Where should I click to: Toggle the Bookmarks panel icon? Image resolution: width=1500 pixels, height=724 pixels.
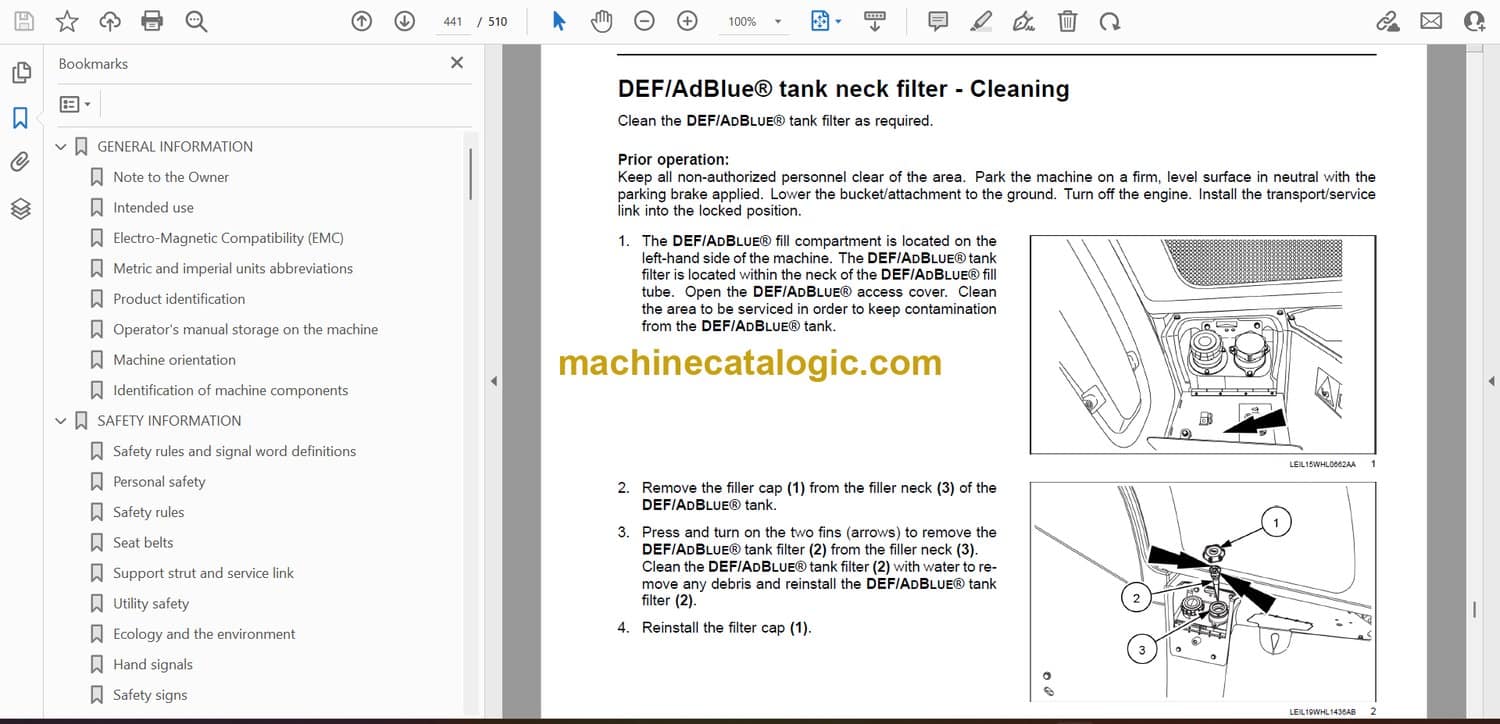20,118
